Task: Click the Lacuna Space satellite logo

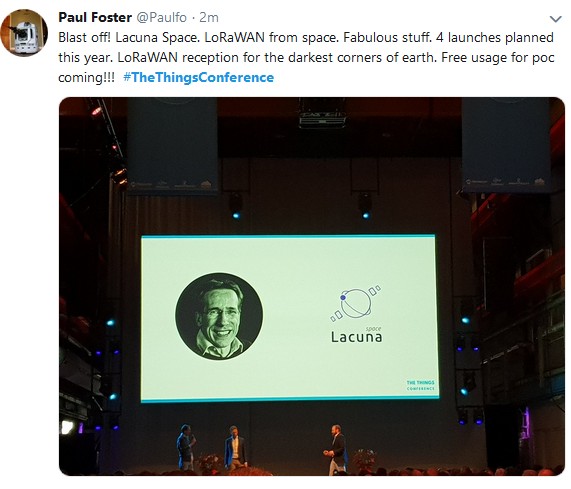Action: (x=355, y=302)
